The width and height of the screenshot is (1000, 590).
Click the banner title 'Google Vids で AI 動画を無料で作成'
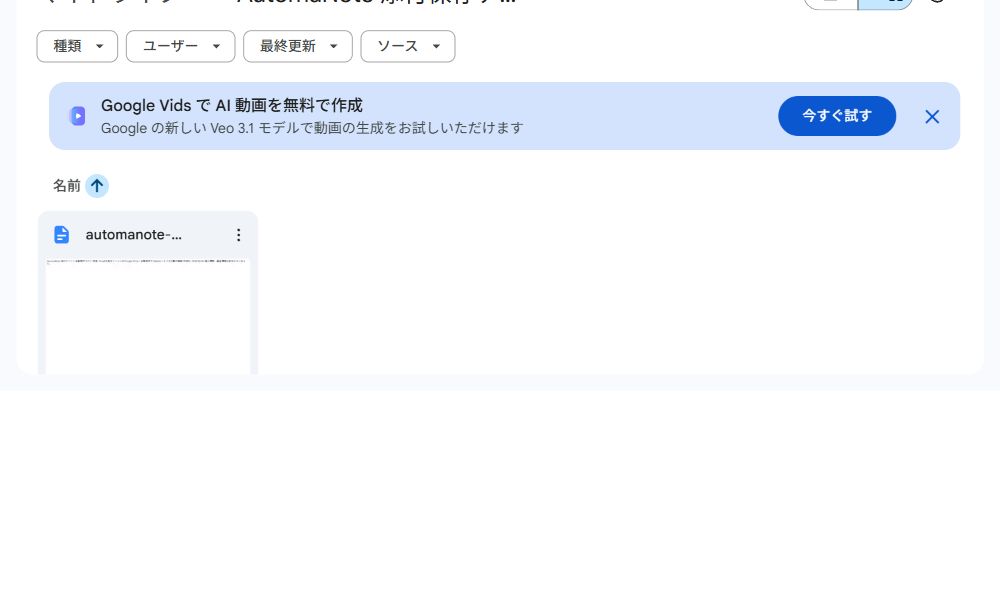232,105
